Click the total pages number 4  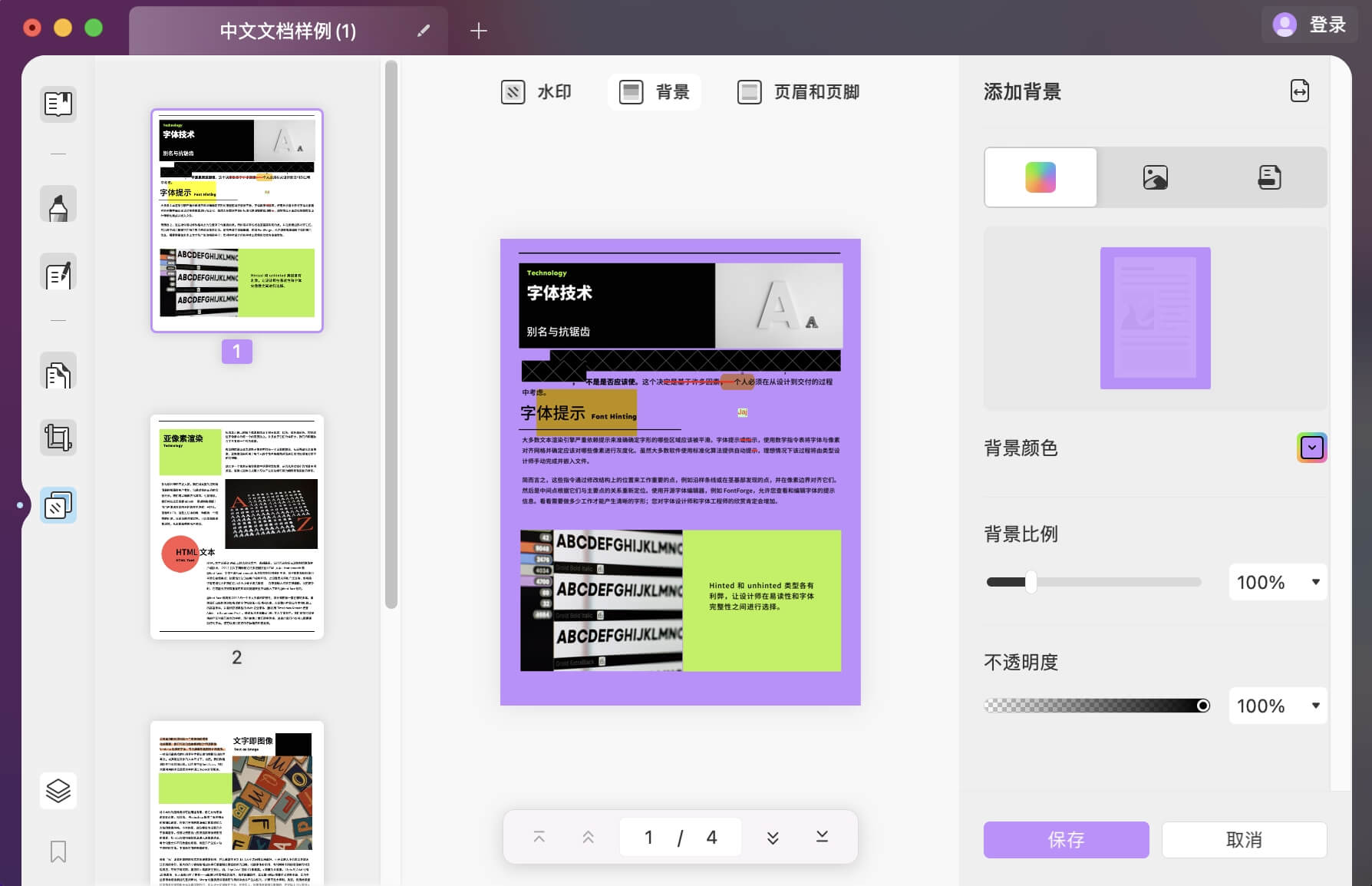click(711, 837)
